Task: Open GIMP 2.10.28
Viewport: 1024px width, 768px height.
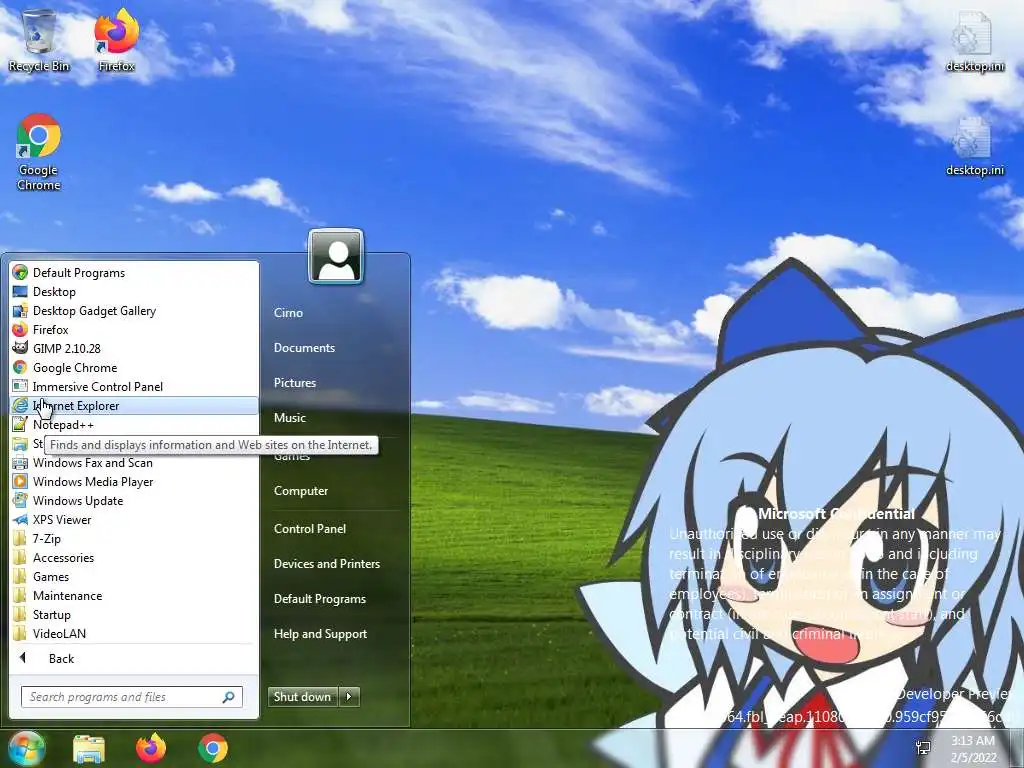Action: coord(135,348)
